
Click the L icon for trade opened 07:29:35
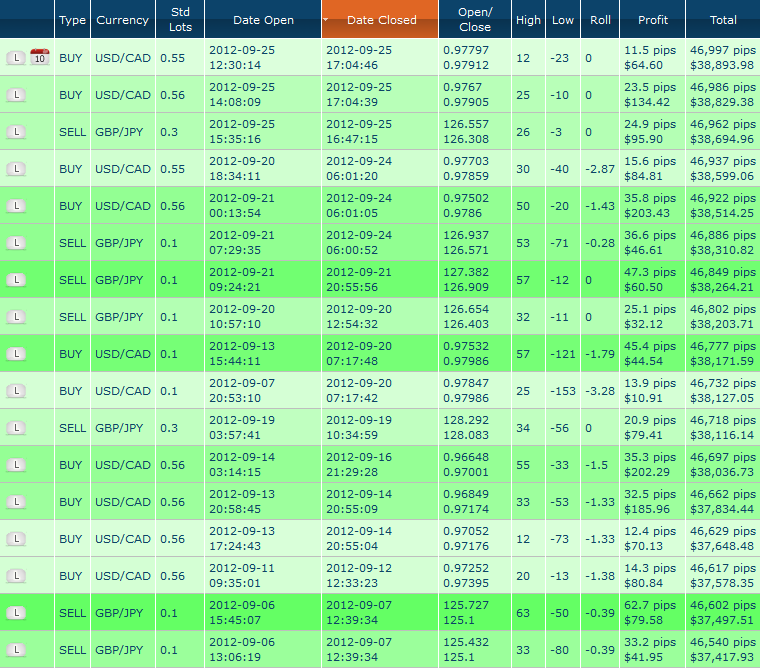pos(16,243)
